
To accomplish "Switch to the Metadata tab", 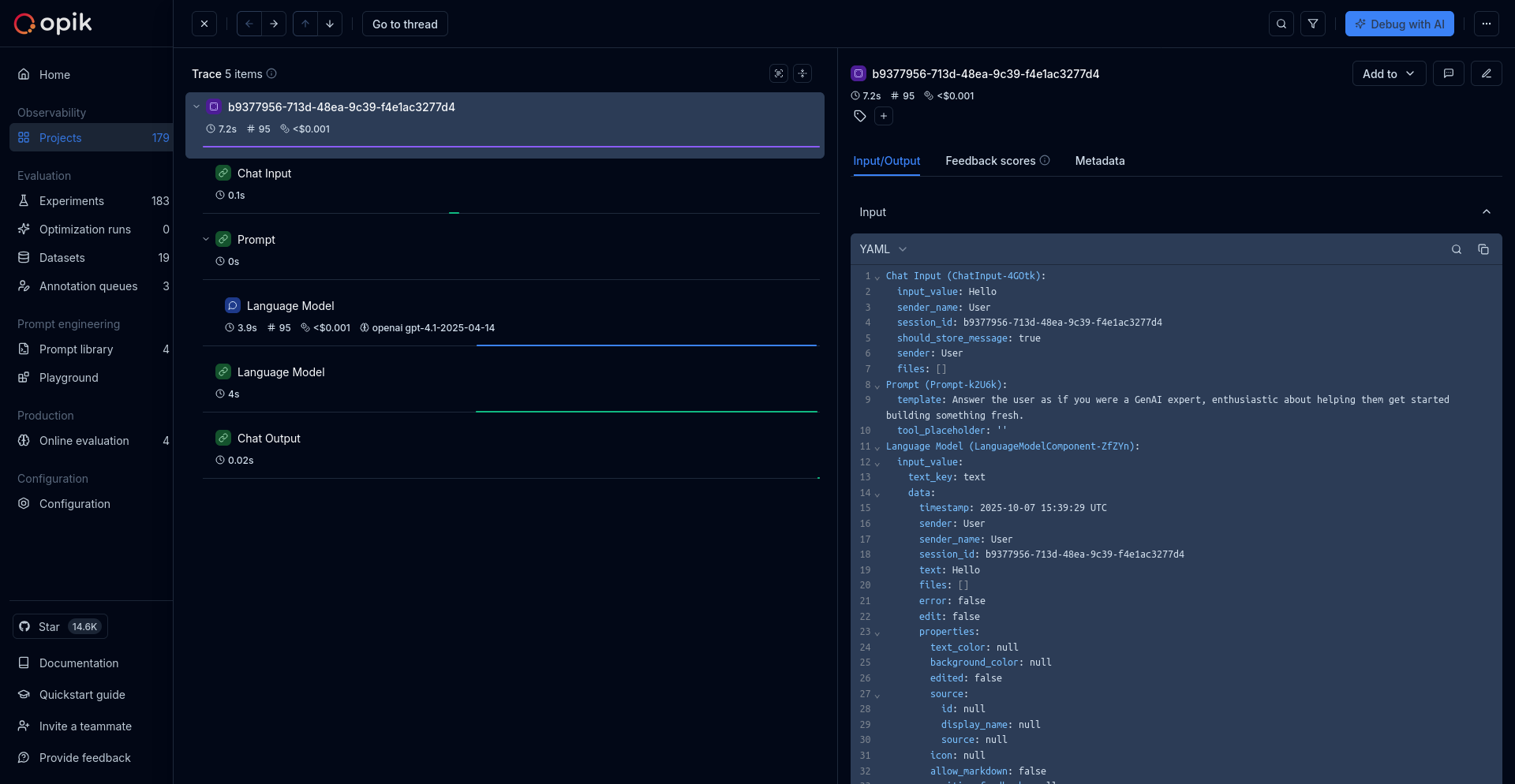I will pyautogui.click(x=1100, y=161).
